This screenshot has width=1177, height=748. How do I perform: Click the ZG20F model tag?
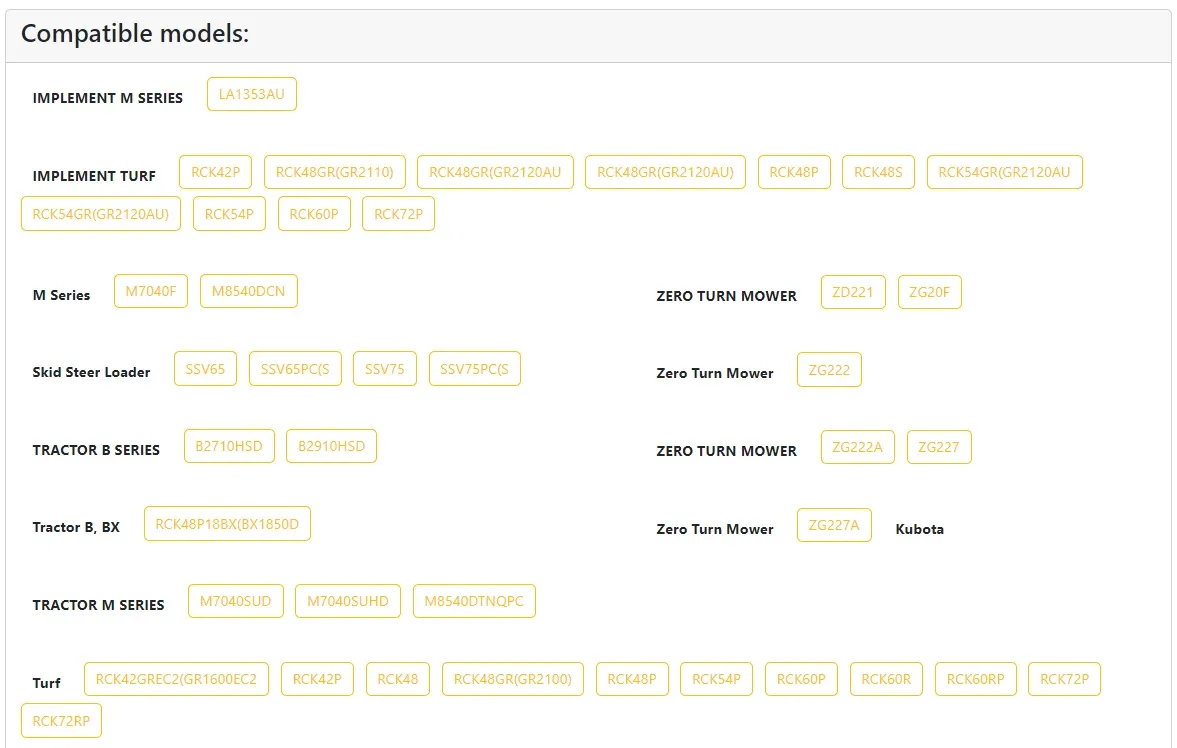pyautogui.click(x=929, y=292)
